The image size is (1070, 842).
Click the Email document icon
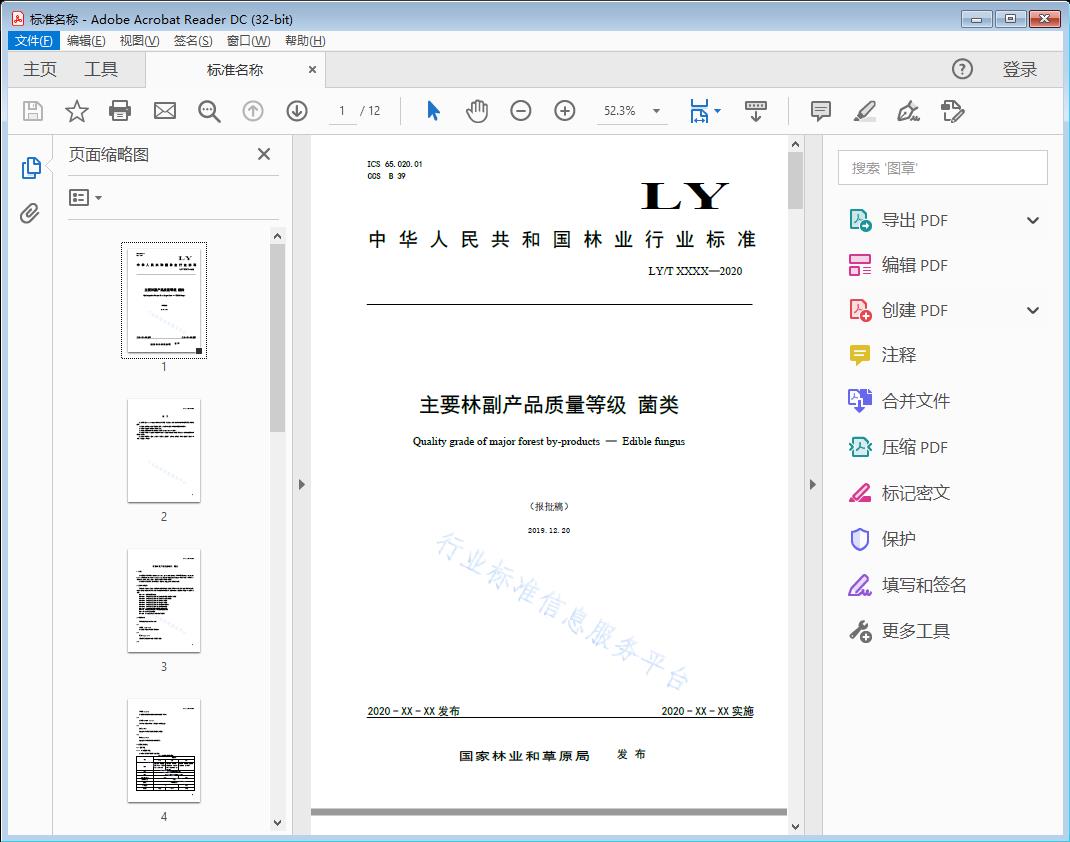pyautogui.click(x=164, y=111)
